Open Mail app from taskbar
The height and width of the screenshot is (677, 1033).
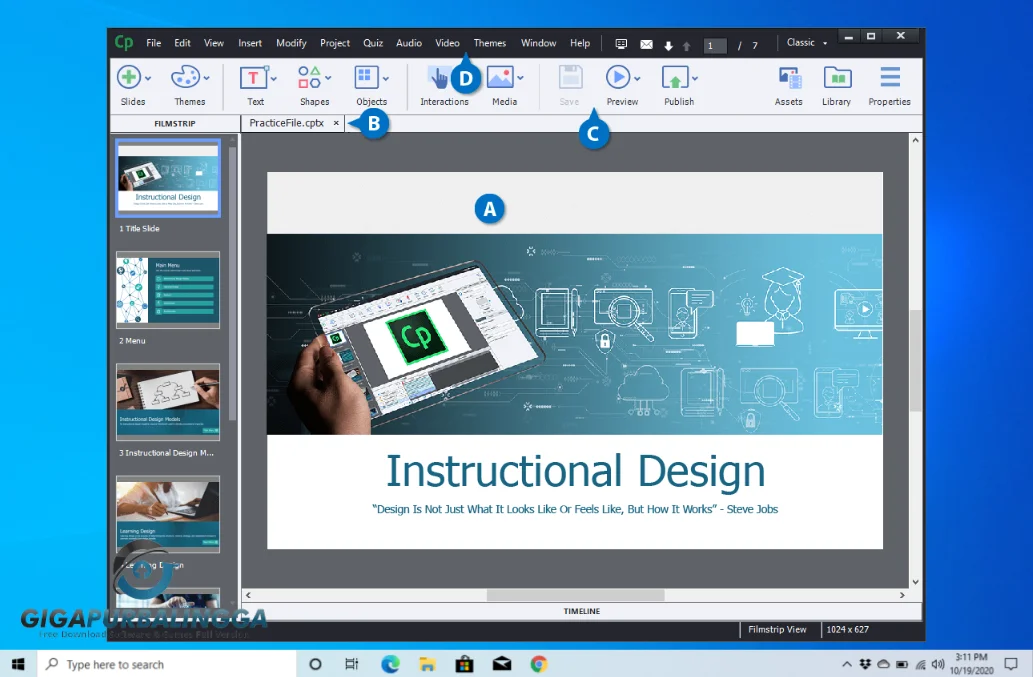point(502,664)
